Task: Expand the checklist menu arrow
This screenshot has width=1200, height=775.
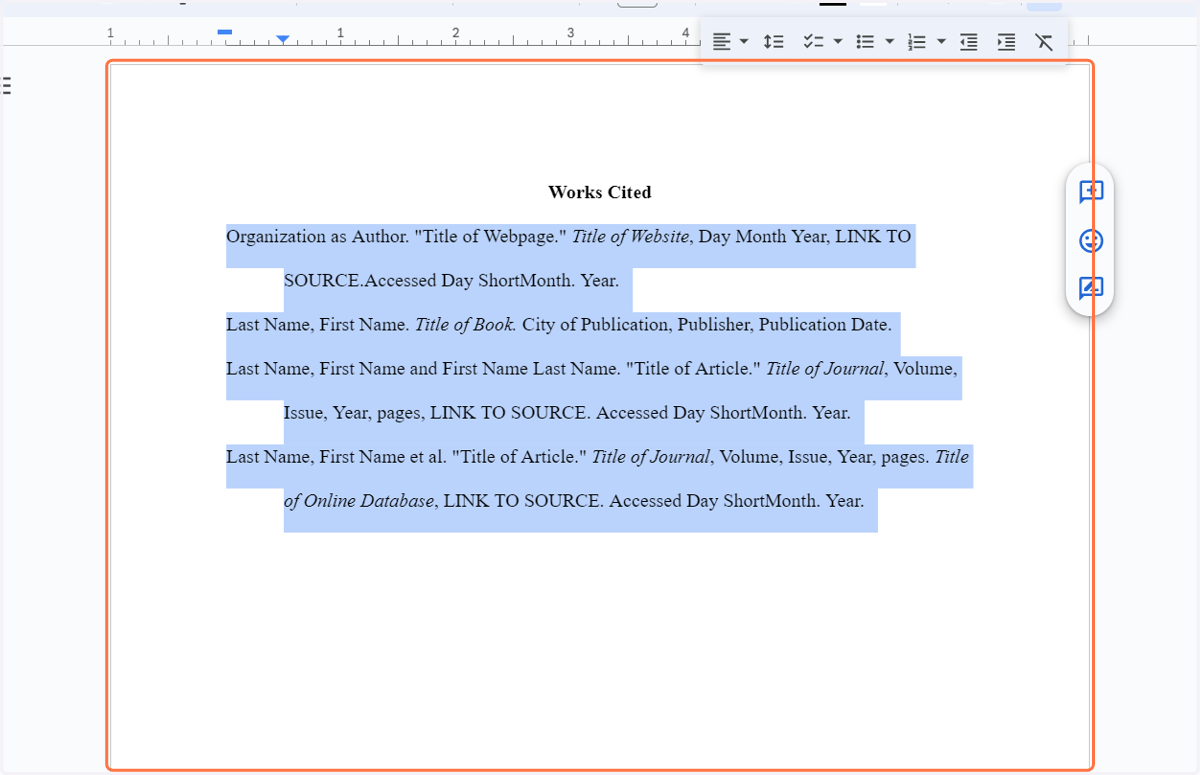Action: [838, 42]
